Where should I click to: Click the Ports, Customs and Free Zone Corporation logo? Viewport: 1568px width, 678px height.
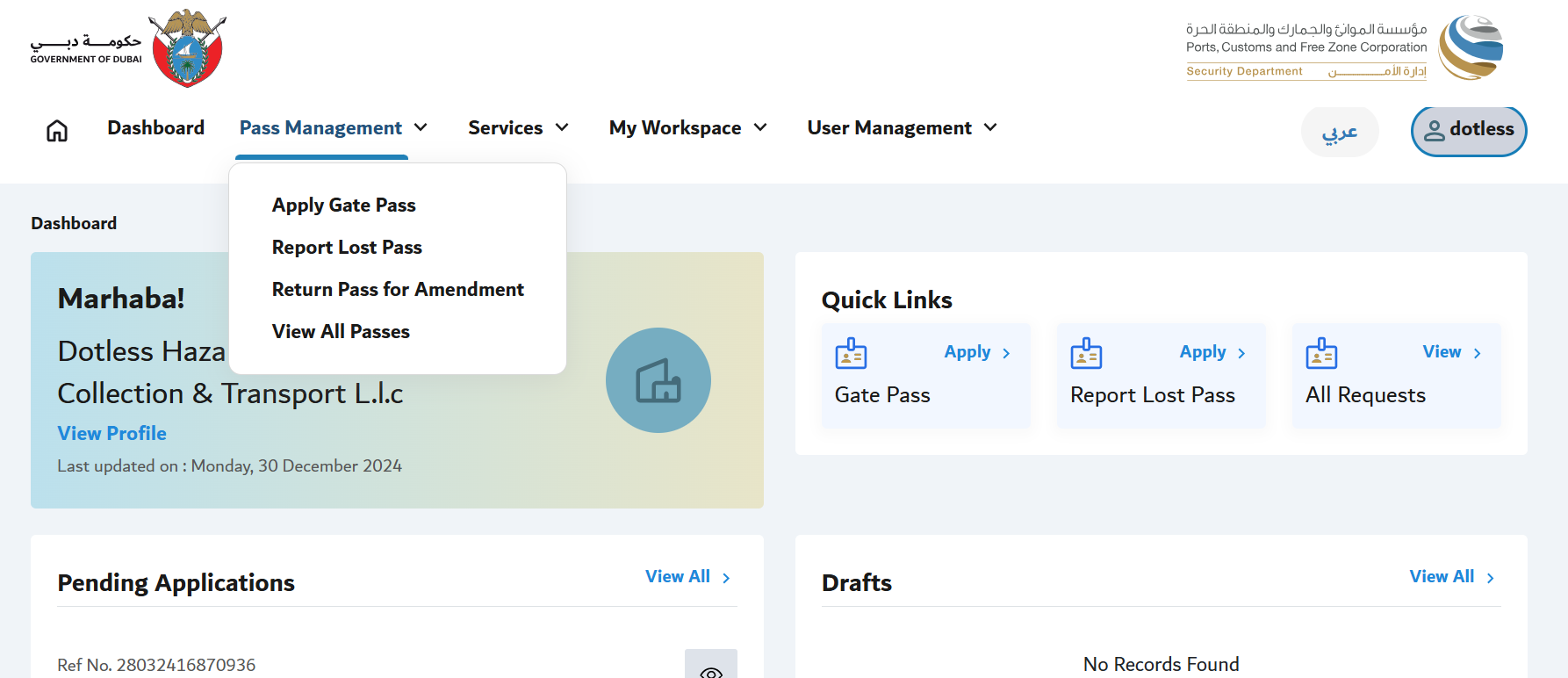[1344, 48]
